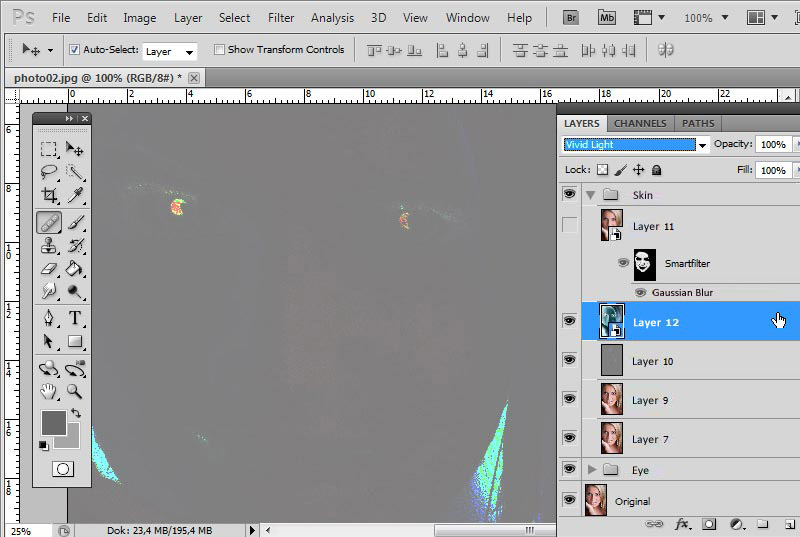Image resolution: width=800 pixels, height=537 pixels.
Task: Select the Healing Brush tool
Action: click(x=48, y=222)
